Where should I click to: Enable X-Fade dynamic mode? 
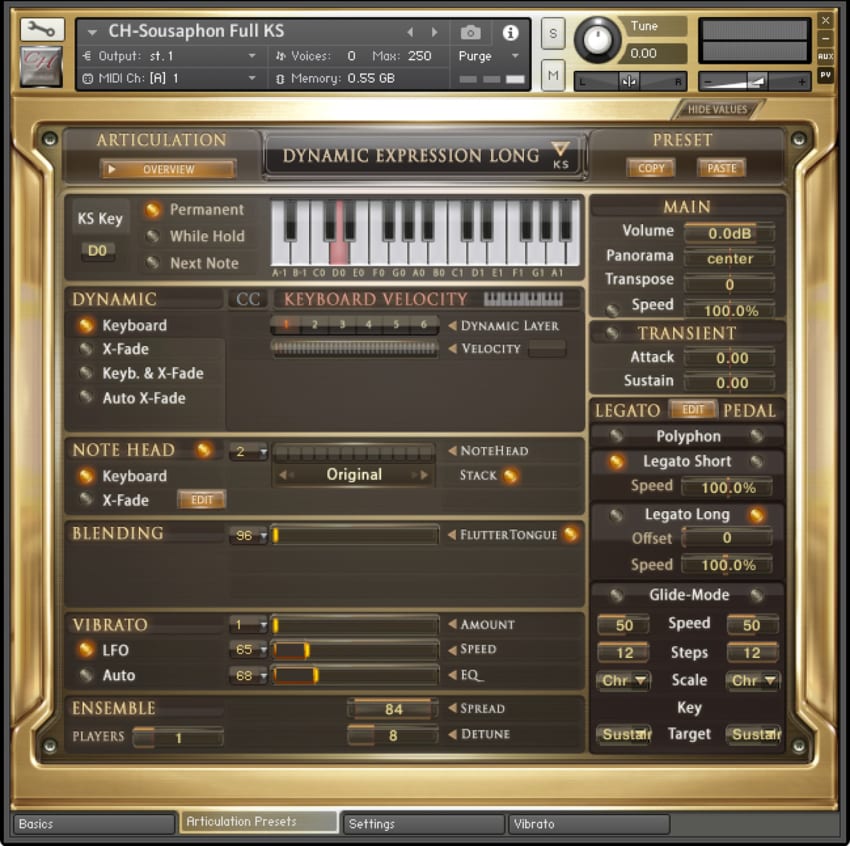click(x=87, y=349)
